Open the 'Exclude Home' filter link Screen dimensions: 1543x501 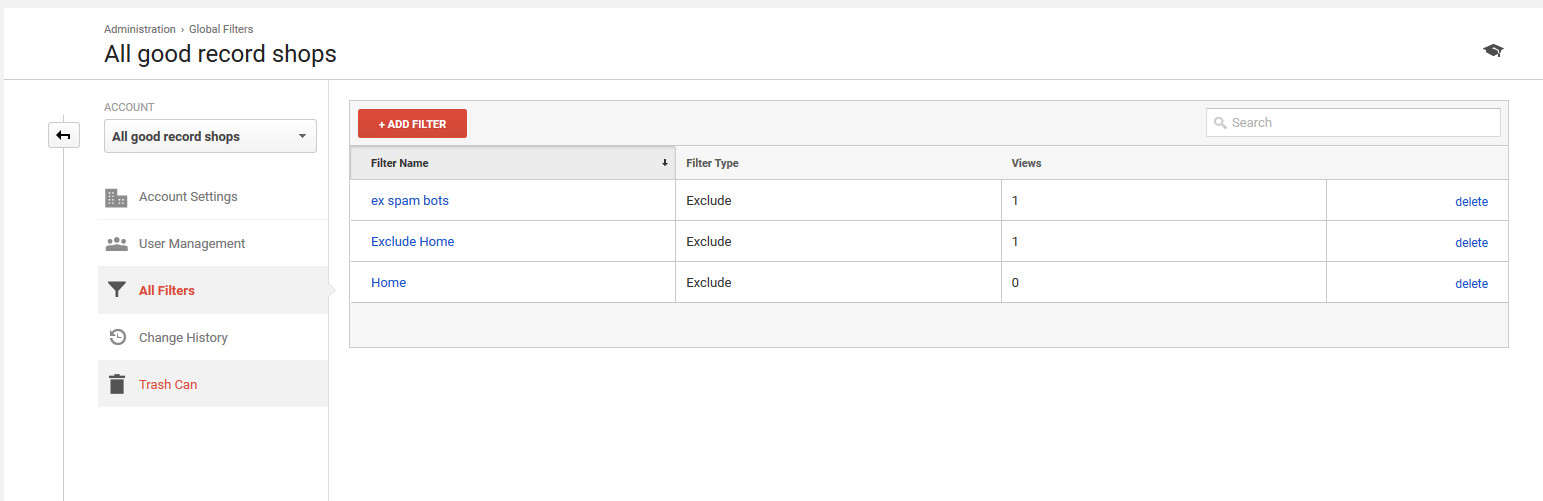click(x=412, y=242)
